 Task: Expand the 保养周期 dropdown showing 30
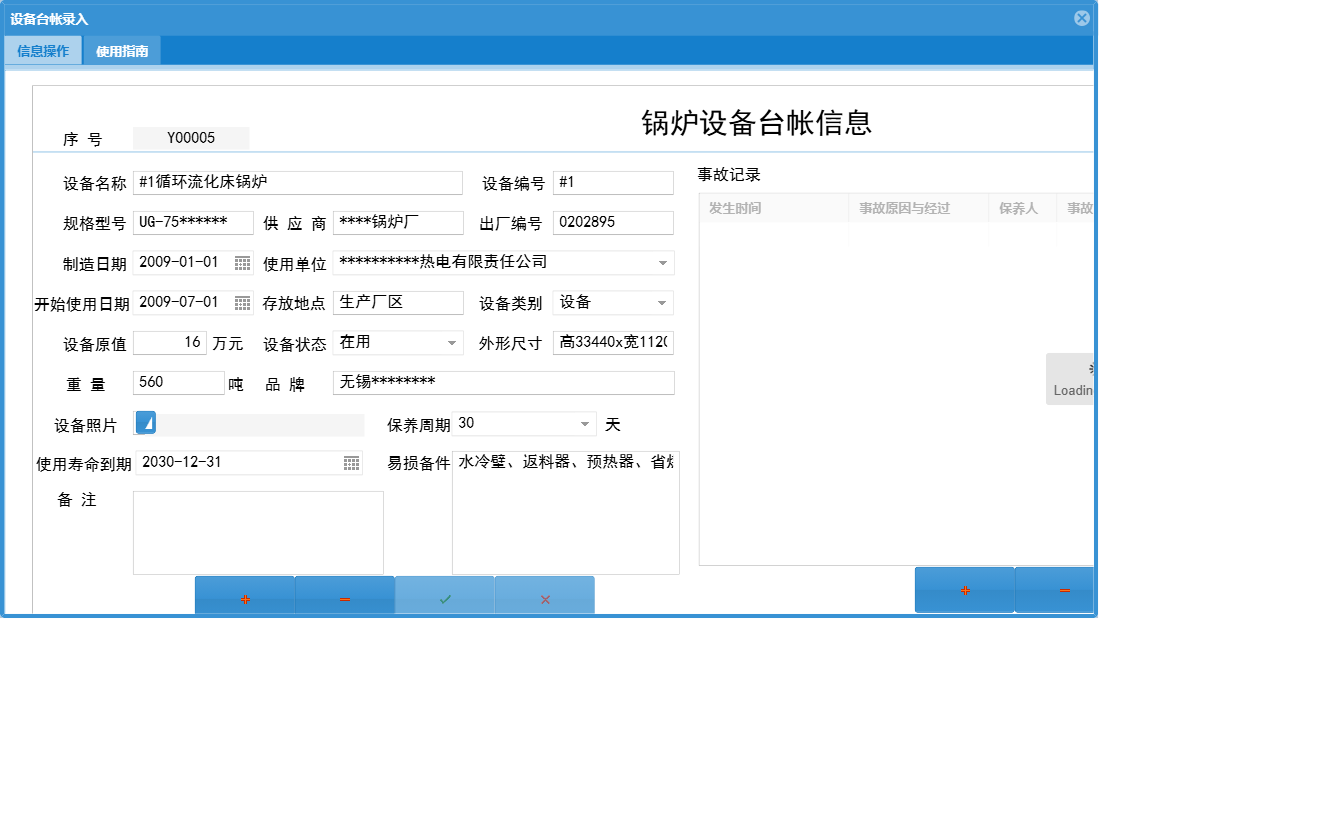pos(583,423)
